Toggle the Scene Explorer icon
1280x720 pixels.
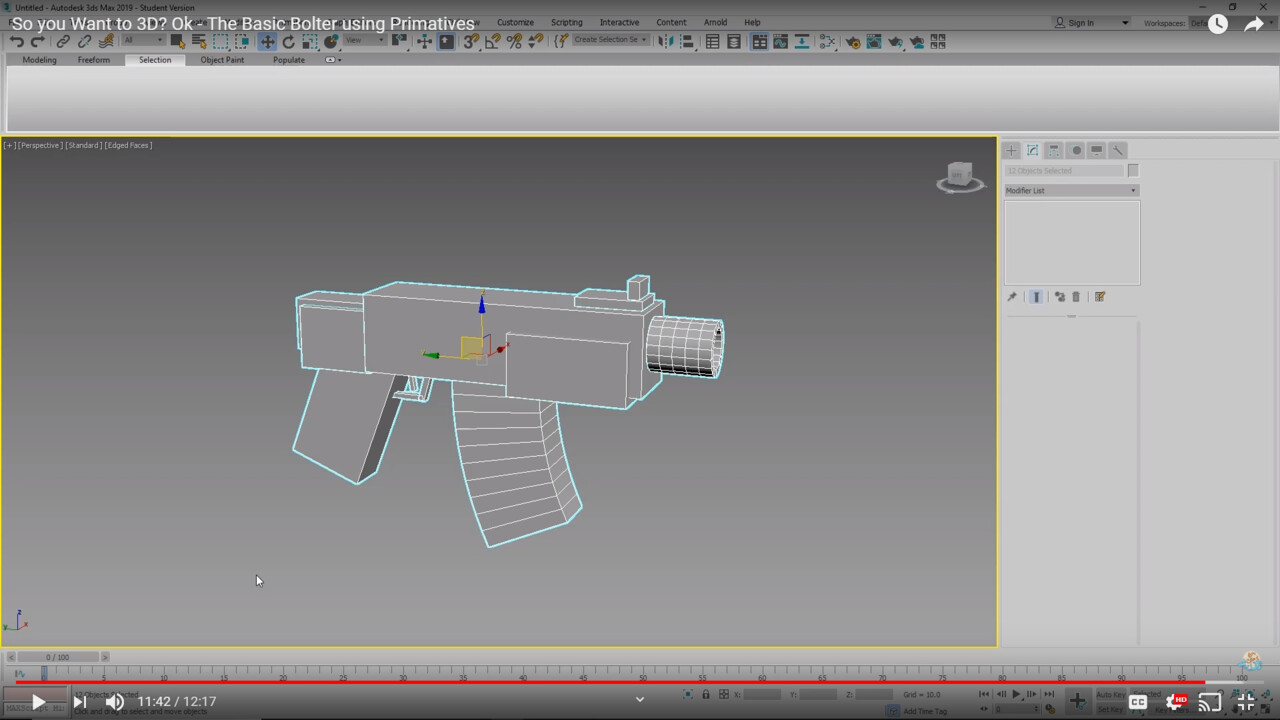(x=712, y=41)
